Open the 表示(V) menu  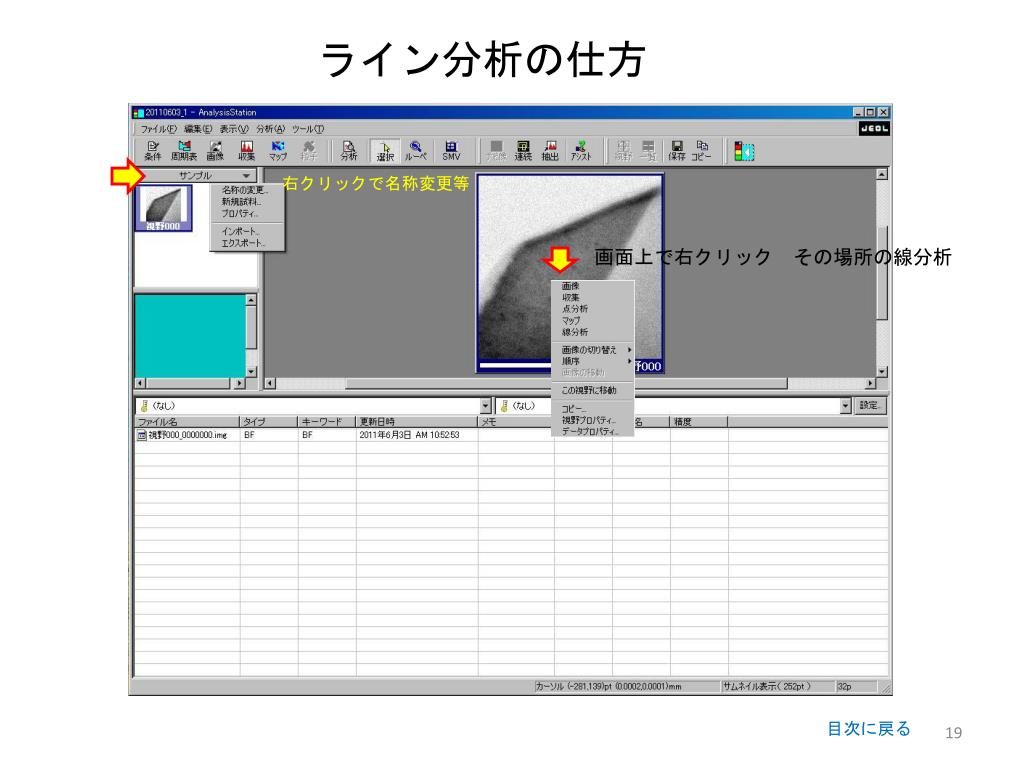coord(234,129)
